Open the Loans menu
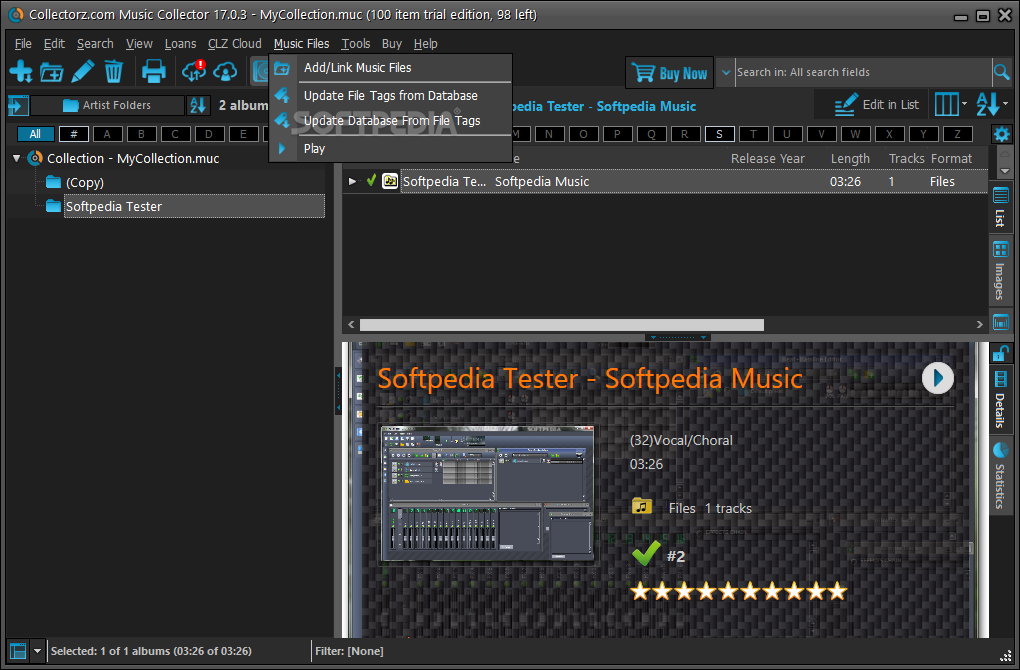Image resolution: width=1020 pixels, height=670 pixels. 180,44
